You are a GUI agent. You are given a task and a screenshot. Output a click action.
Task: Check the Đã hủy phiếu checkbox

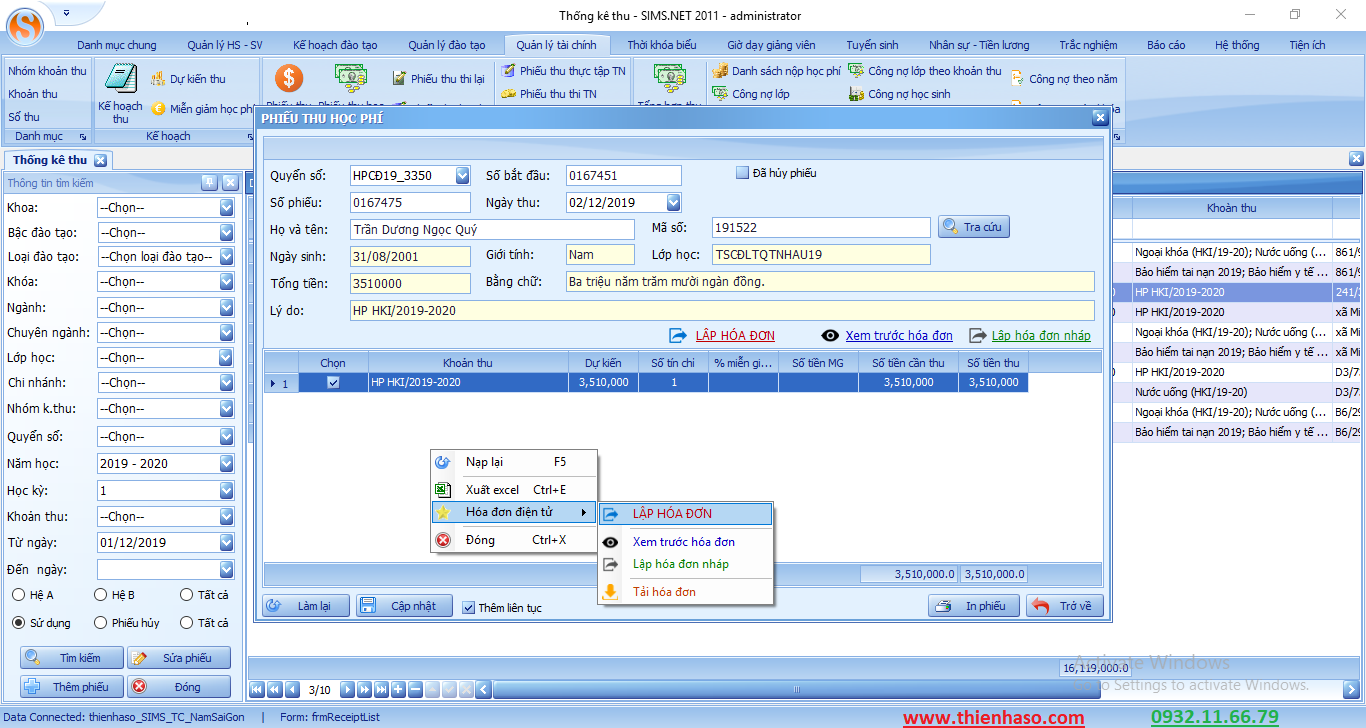[x=742, y=173]
